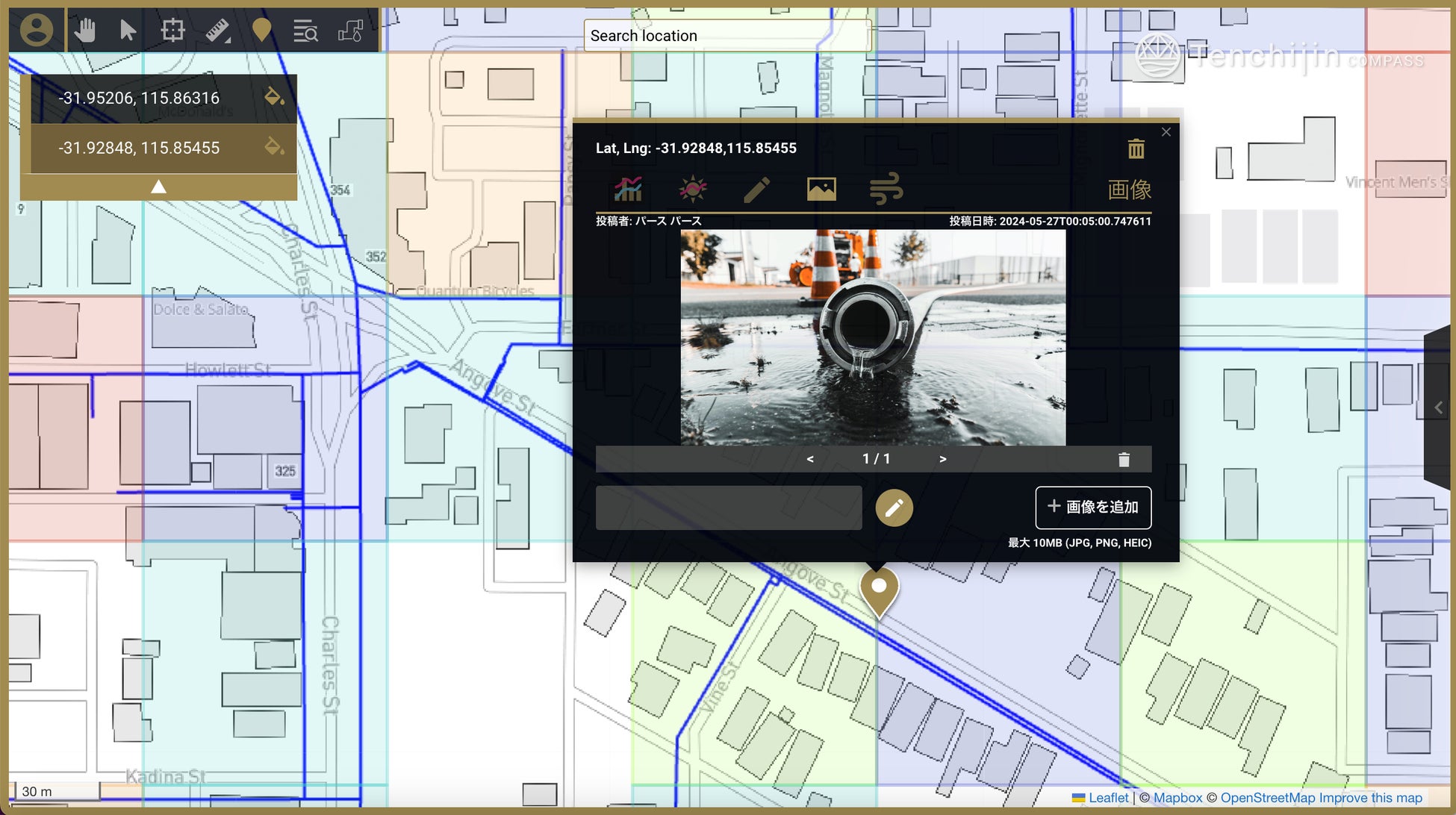This screenshot has width=1456, height=815.
Task: Open the user account profile icon
Action: click(36, 31)
